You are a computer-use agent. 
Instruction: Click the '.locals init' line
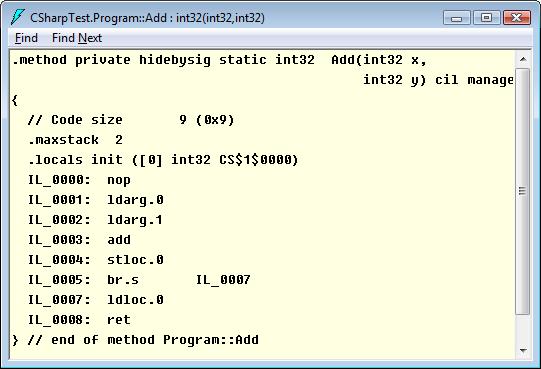[x=163, y=160]
